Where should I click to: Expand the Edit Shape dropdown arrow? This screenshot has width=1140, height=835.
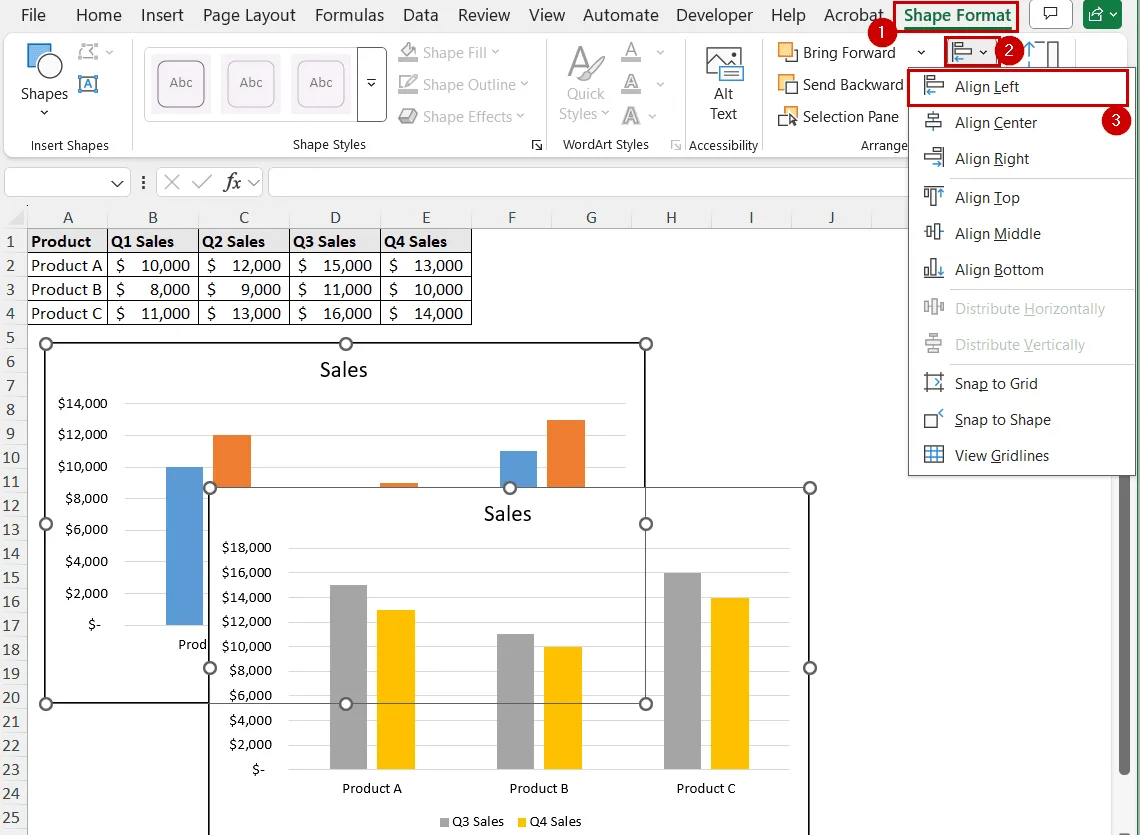pos(110,52)
